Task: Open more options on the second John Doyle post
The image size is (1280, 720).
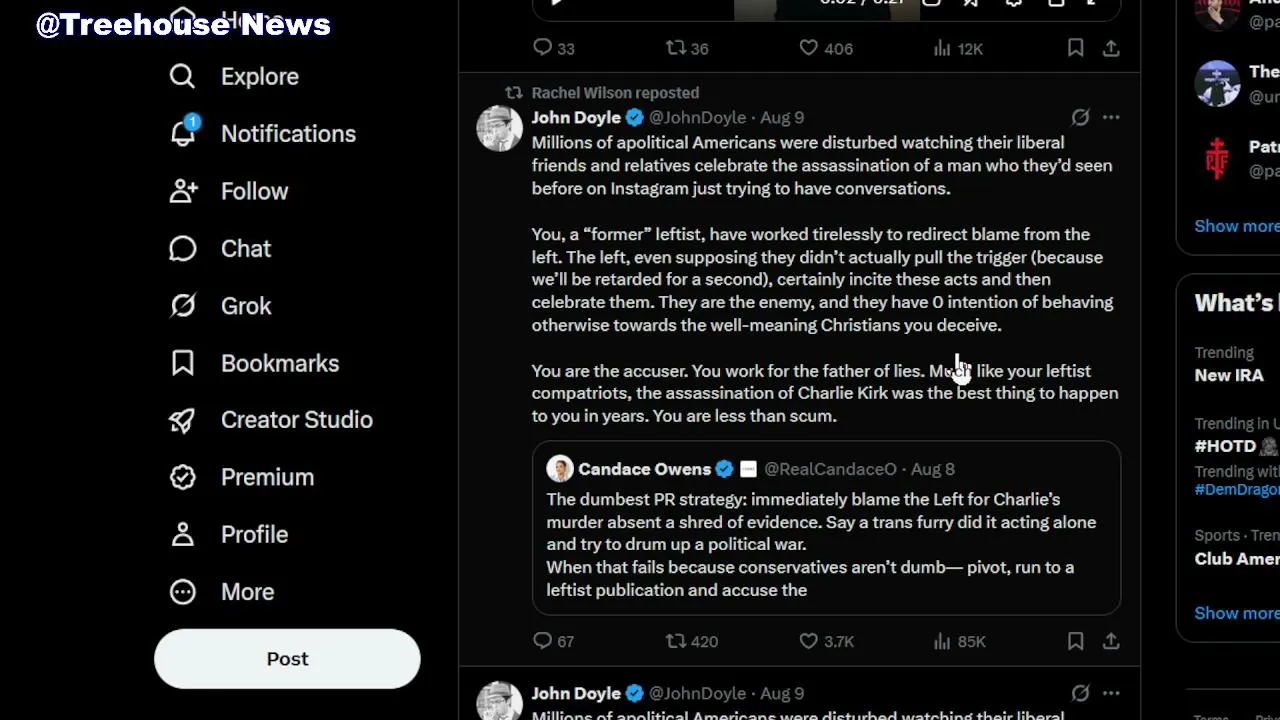Action: [1111, 693]
